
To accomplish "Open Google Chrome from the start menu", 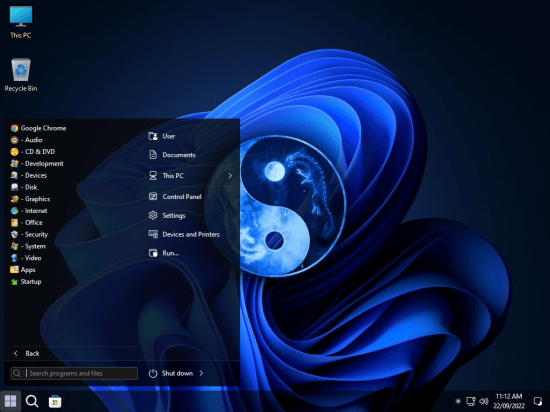I will coord(39,128).
